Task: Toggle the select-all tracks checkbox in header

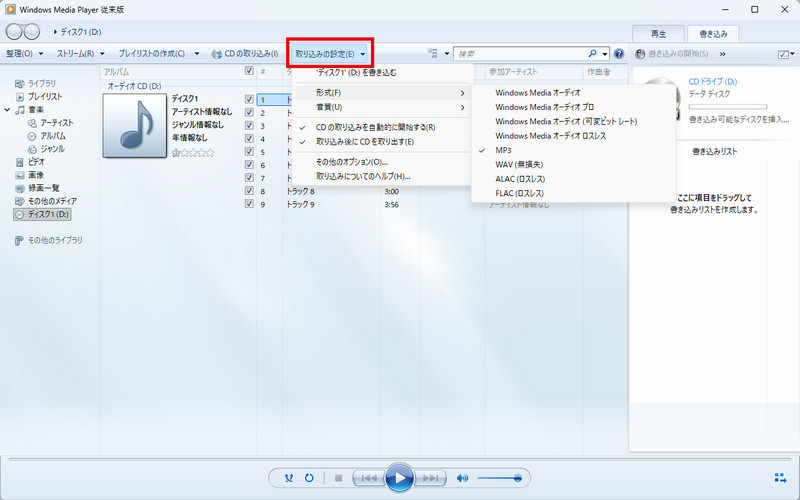Action: (x=249, y=71)
